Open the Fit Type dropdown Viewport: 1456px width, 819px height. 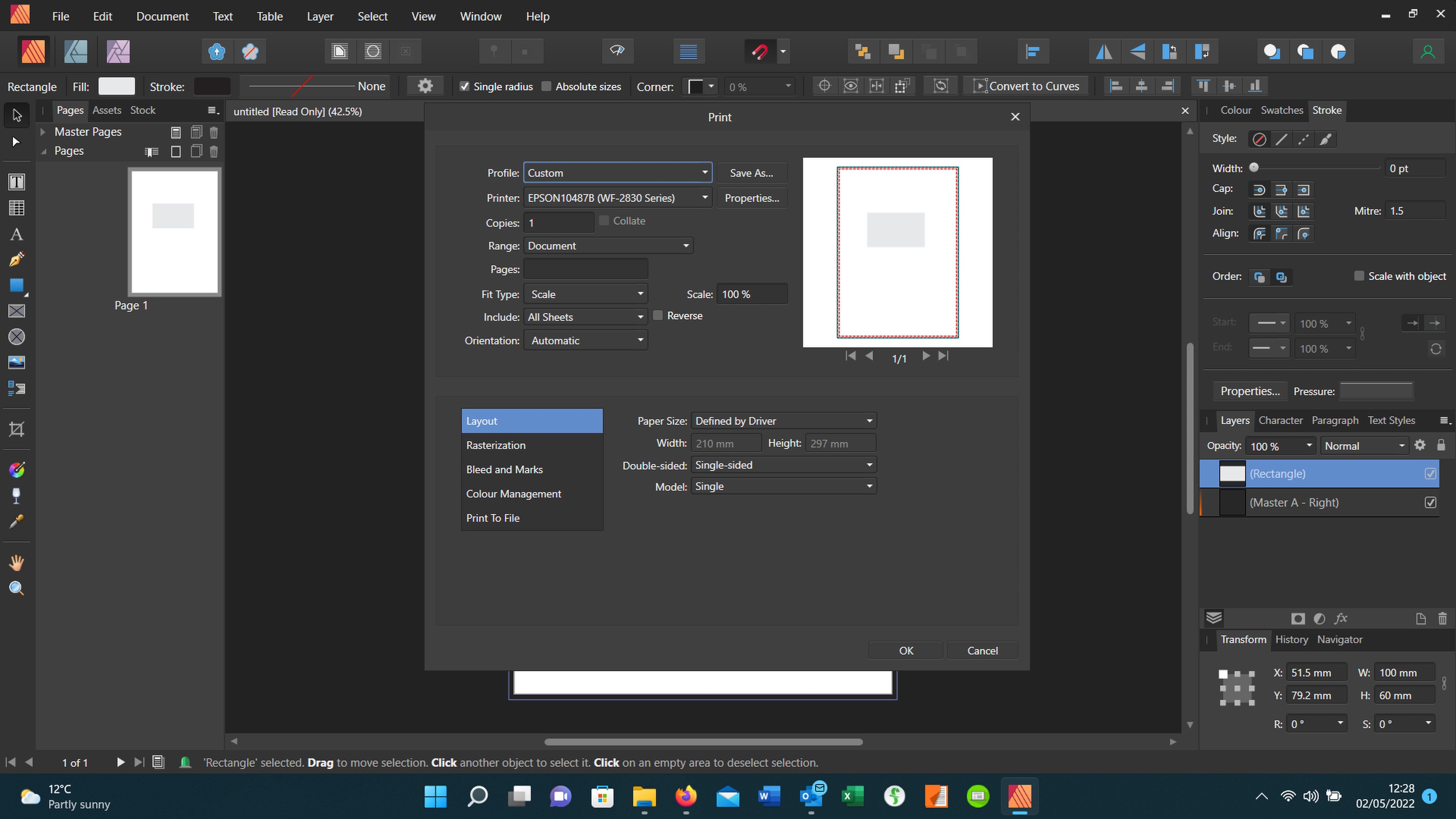coord(585,295)
